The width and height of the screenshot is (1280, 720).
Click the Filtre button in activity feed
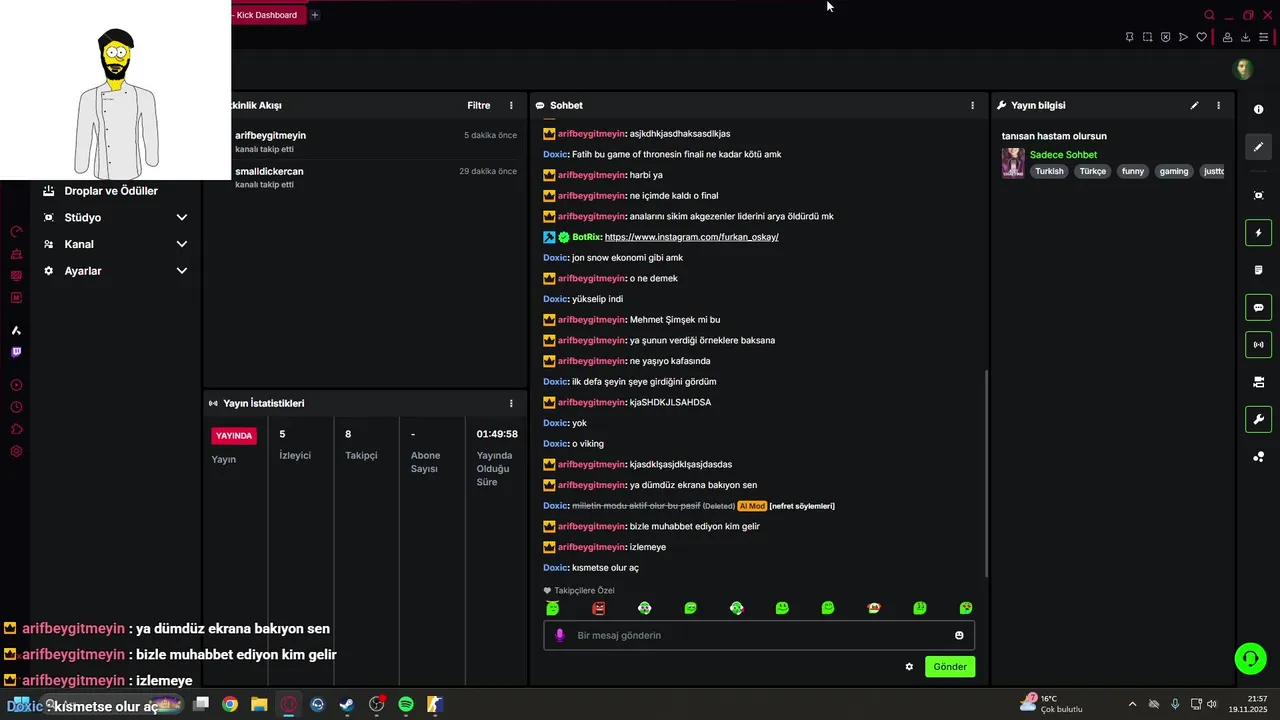479,105
